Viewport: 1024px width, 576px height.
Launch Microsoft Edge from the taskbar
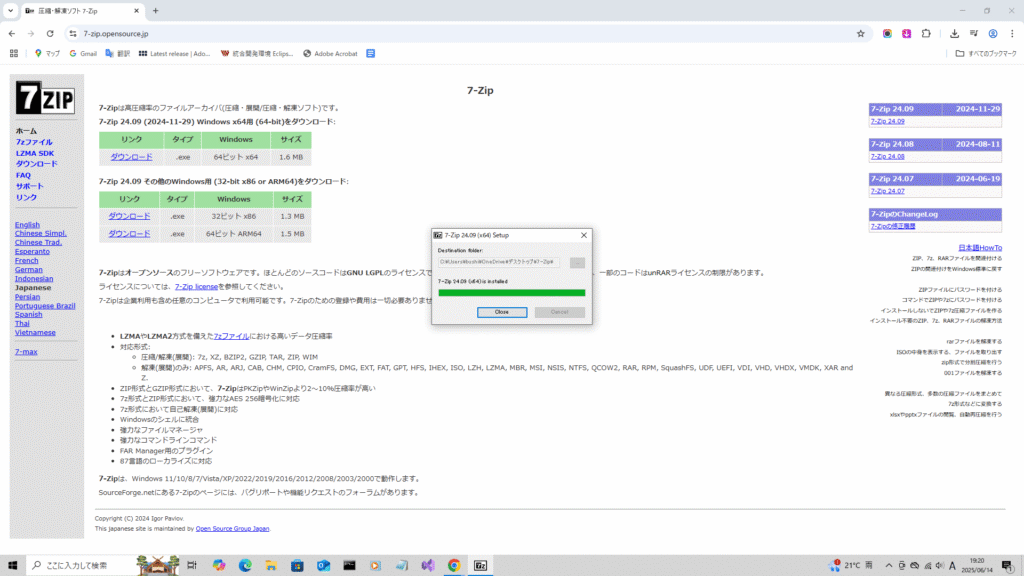click(245, 566)
